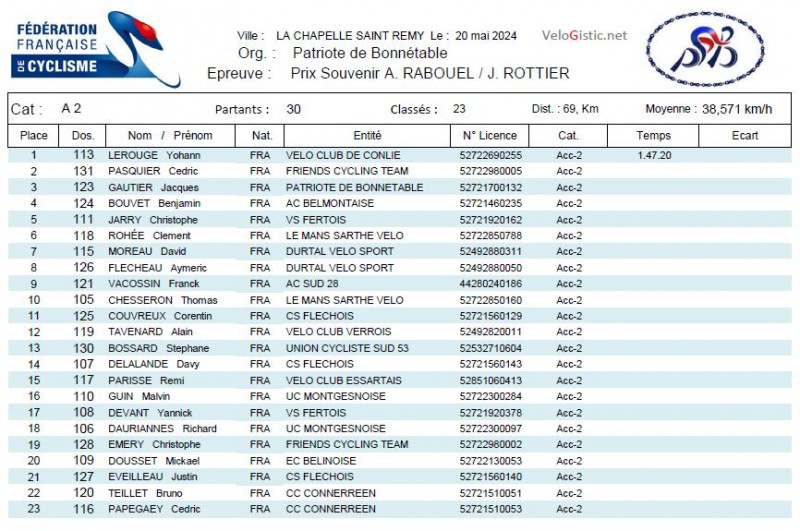This screenshot has width=800, height=531.
Task: Click licence number 52721510053
Action: point(490,509)
